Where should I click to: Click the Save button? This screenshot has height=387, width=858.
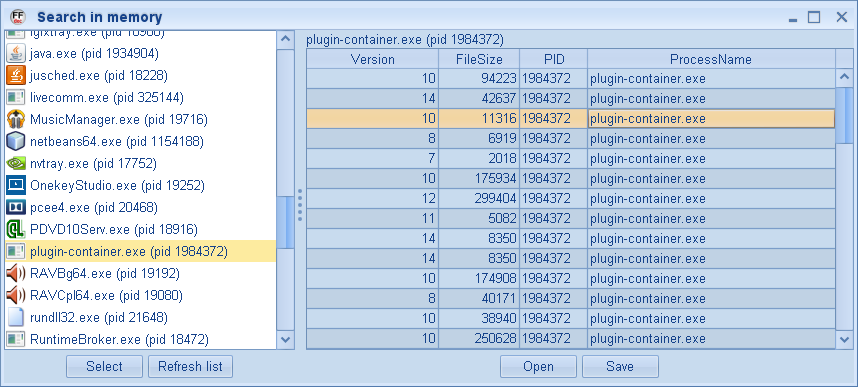(x=620, y=366)
